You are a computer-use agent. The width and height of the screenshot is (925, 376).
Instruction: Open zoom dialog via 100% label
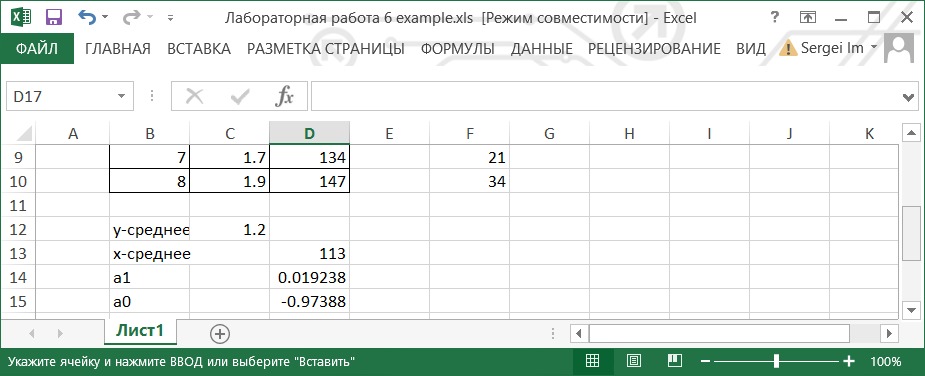885,361
